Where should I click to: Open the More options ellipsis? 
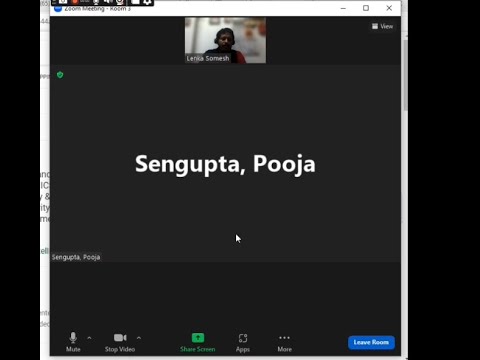tap(284, 338)
